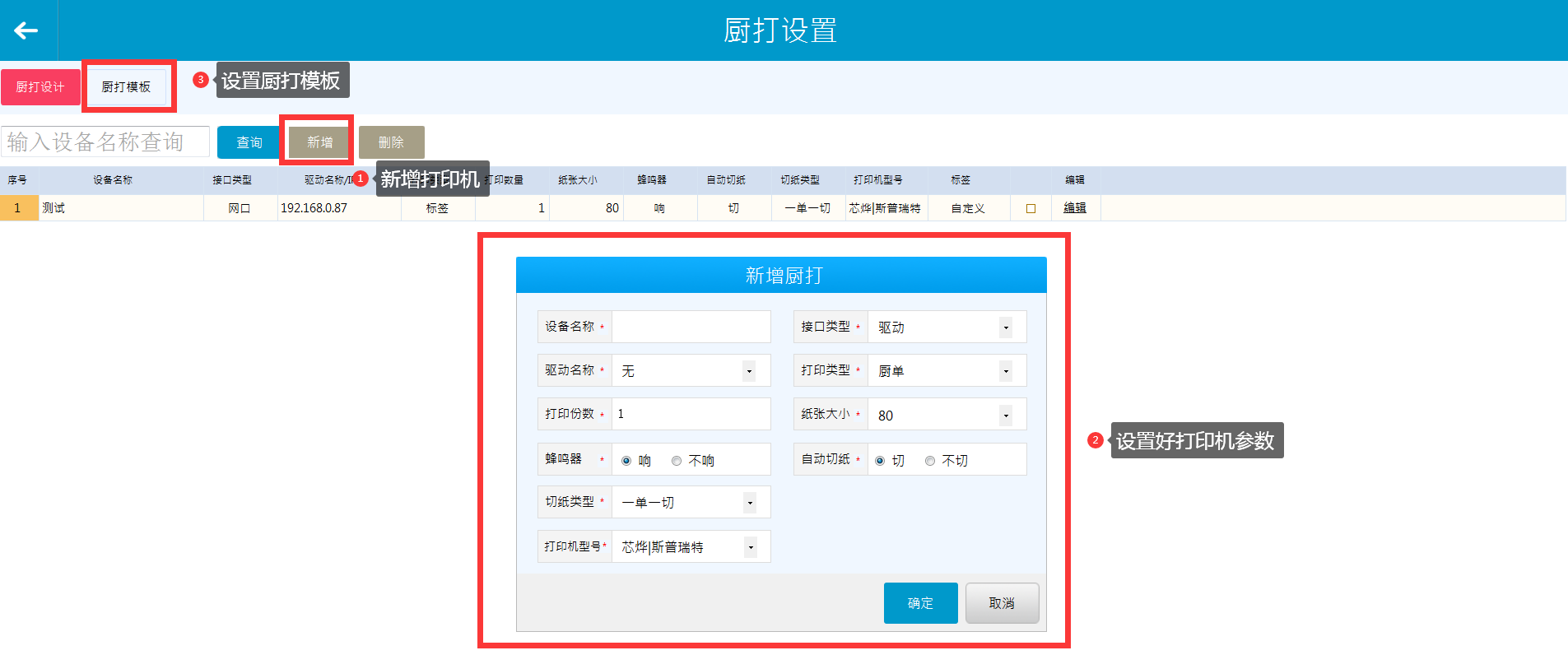Open the 驱动名称 dropdown

pyautogui.click(x=749, y=371)
